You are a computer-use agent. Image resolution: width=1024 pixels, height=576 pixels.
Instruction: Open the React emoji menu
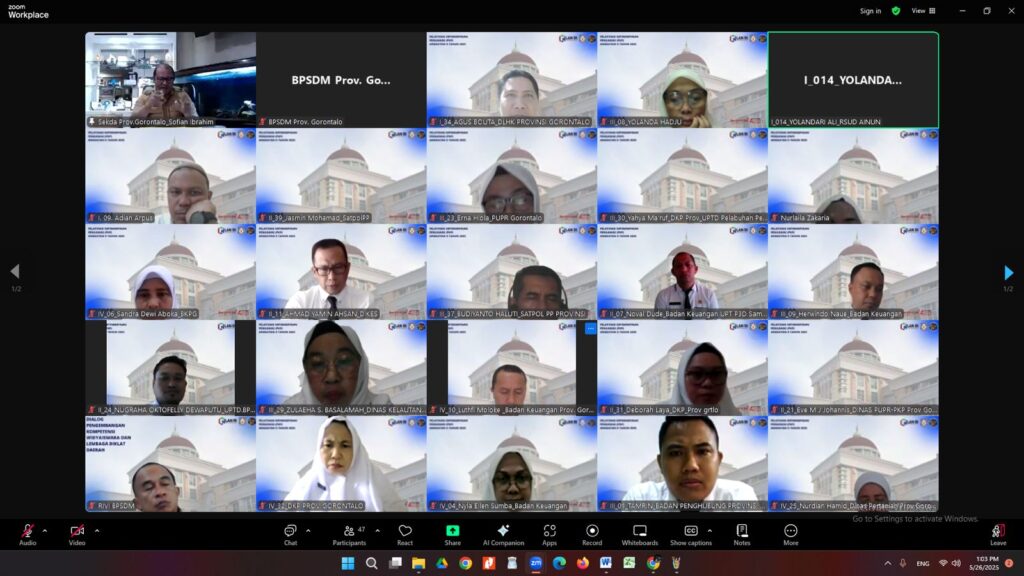[x=405, y=534]
